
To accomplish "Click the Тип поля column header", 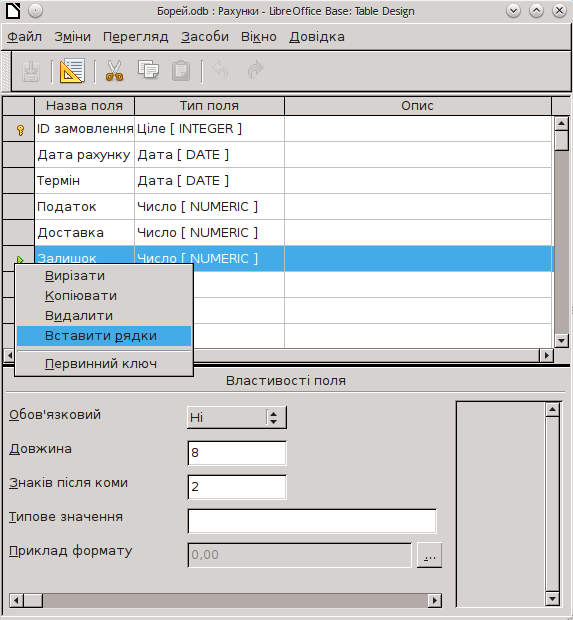I will (x=209, y=106).
